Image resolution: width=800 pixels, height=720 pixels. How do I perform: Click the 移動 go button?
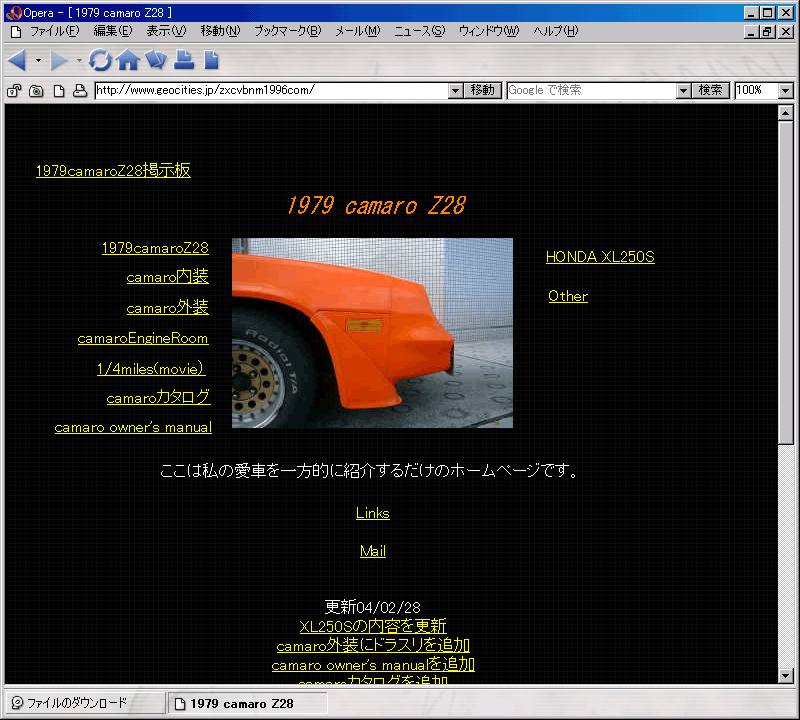click(x=483, y=91)
